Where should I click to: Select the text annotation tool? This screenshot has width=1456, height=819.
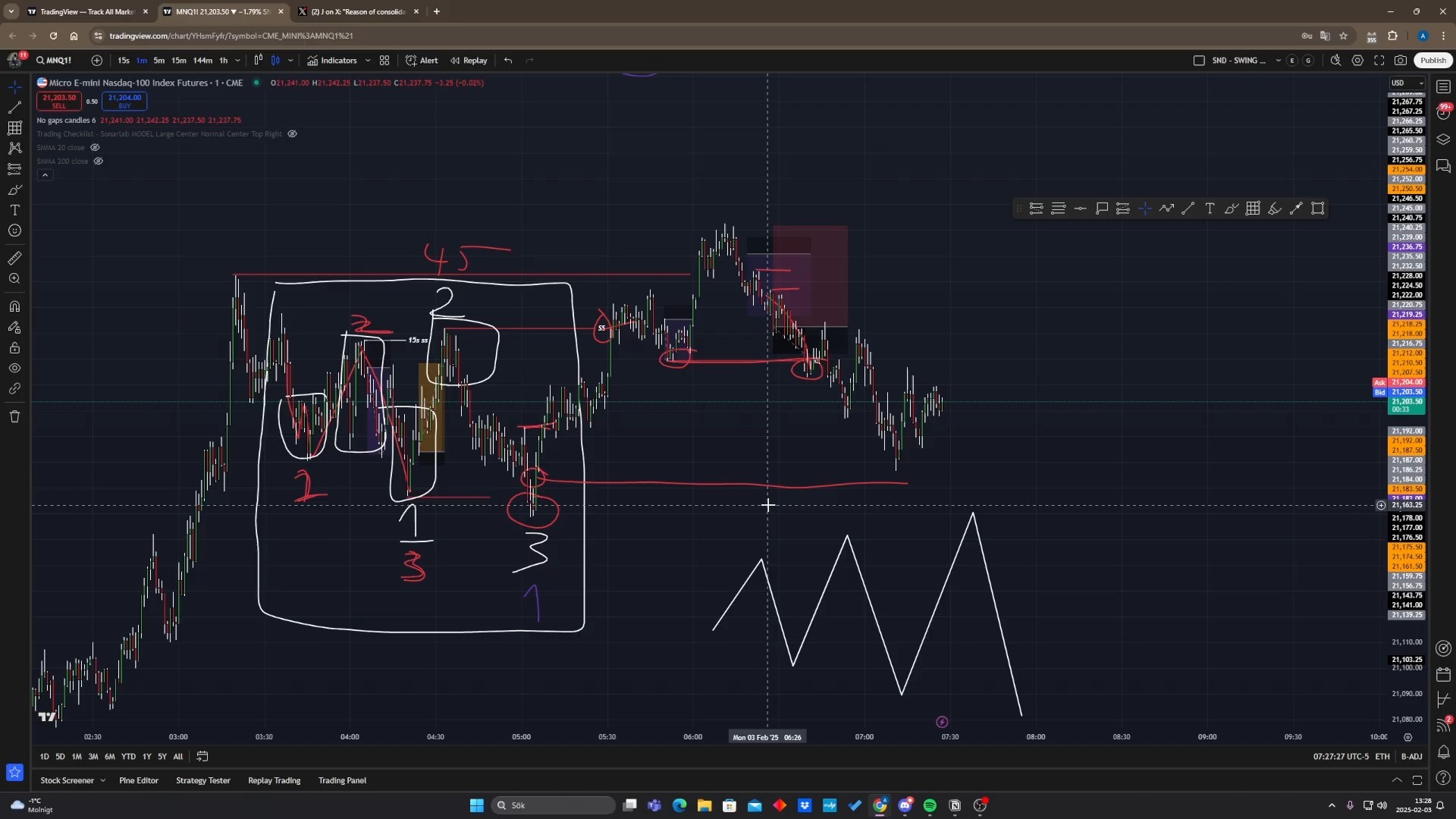[14, 210]
